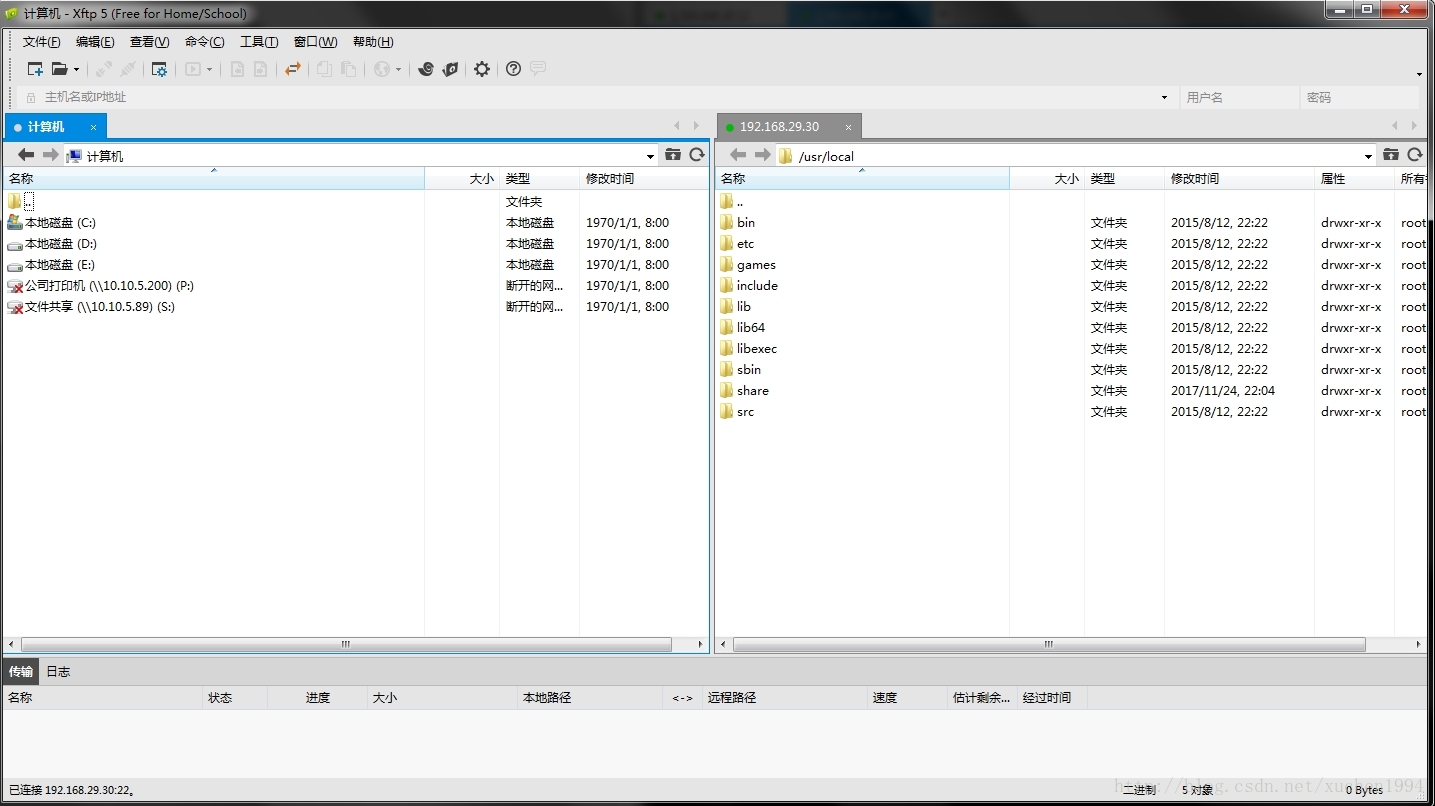The height and width of the screenshot is (806, 1435).
Task: Go forward in the local pane
Action: tap(50, 155)
